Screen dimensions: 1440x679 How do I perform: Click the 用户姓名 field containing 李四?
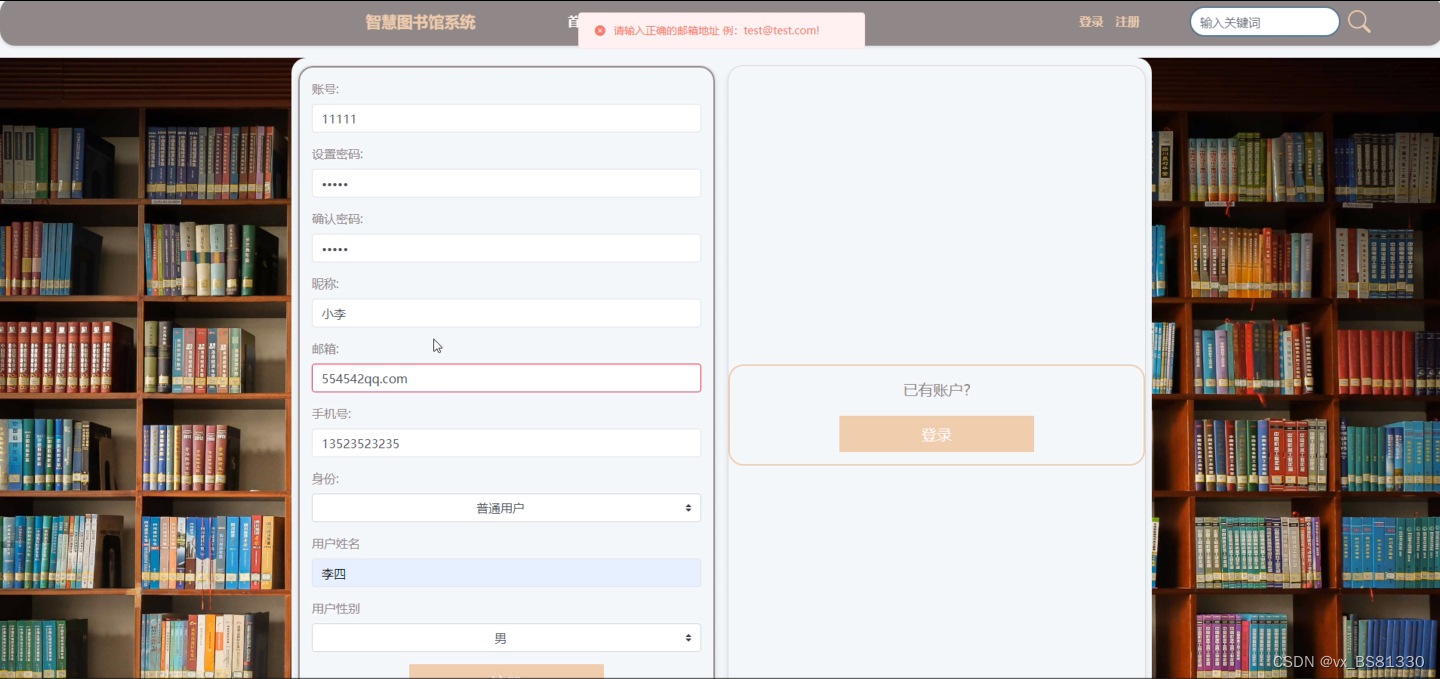pos(506,573)
